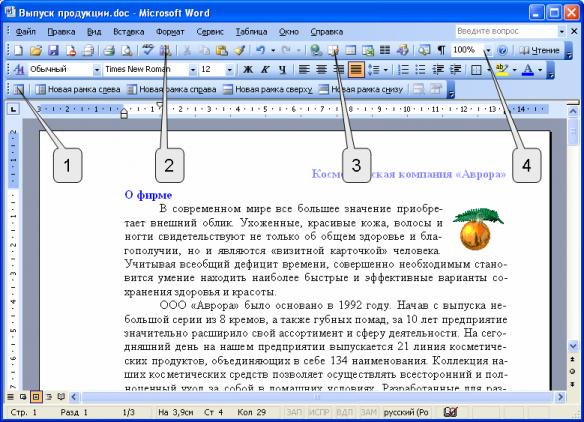Open the spelling status book icon
Screen dimensions: 584x422
point(450,412)
